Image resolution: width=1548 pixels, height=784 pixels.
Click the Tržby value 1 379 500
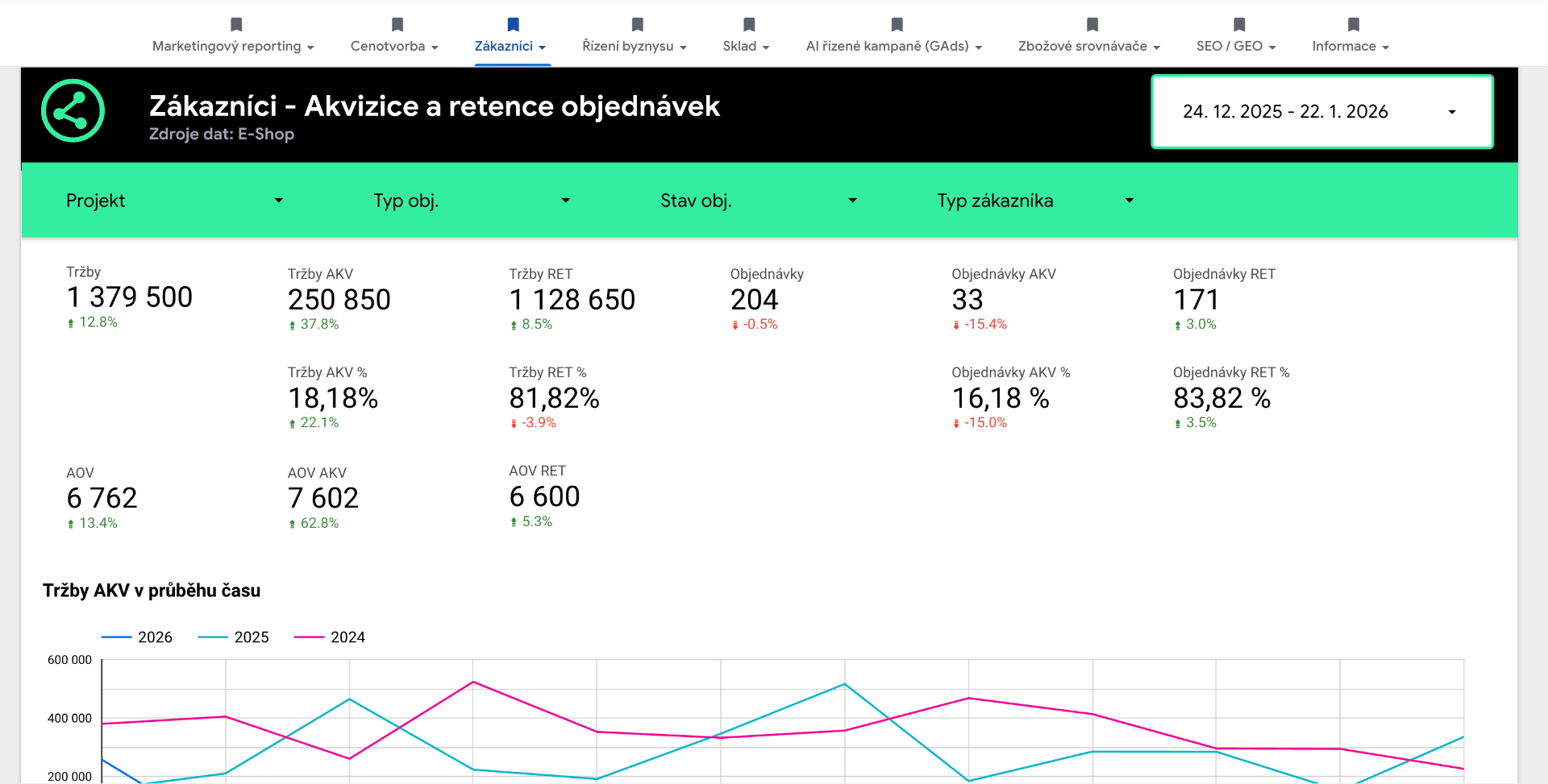coord(130,297)
